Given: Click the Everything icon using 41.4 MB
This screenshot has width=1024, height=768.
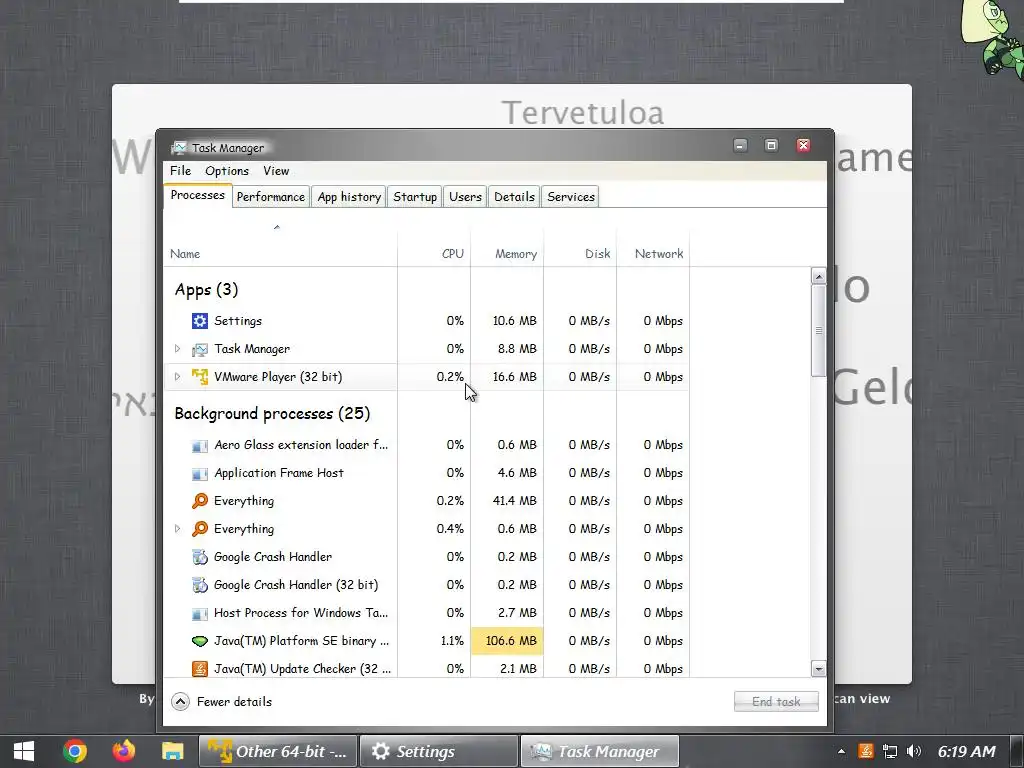Looking at the screenshot, I should pyautogui.click(x=200, y=501).
